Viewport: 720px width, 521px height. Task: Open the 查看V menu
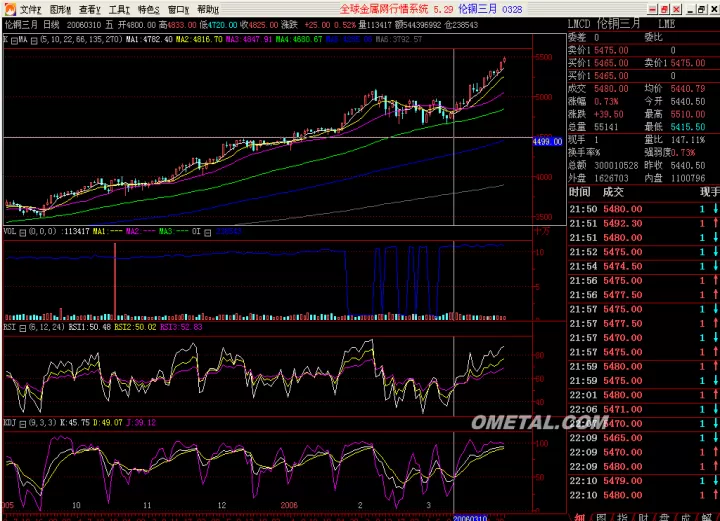(90, 10)
